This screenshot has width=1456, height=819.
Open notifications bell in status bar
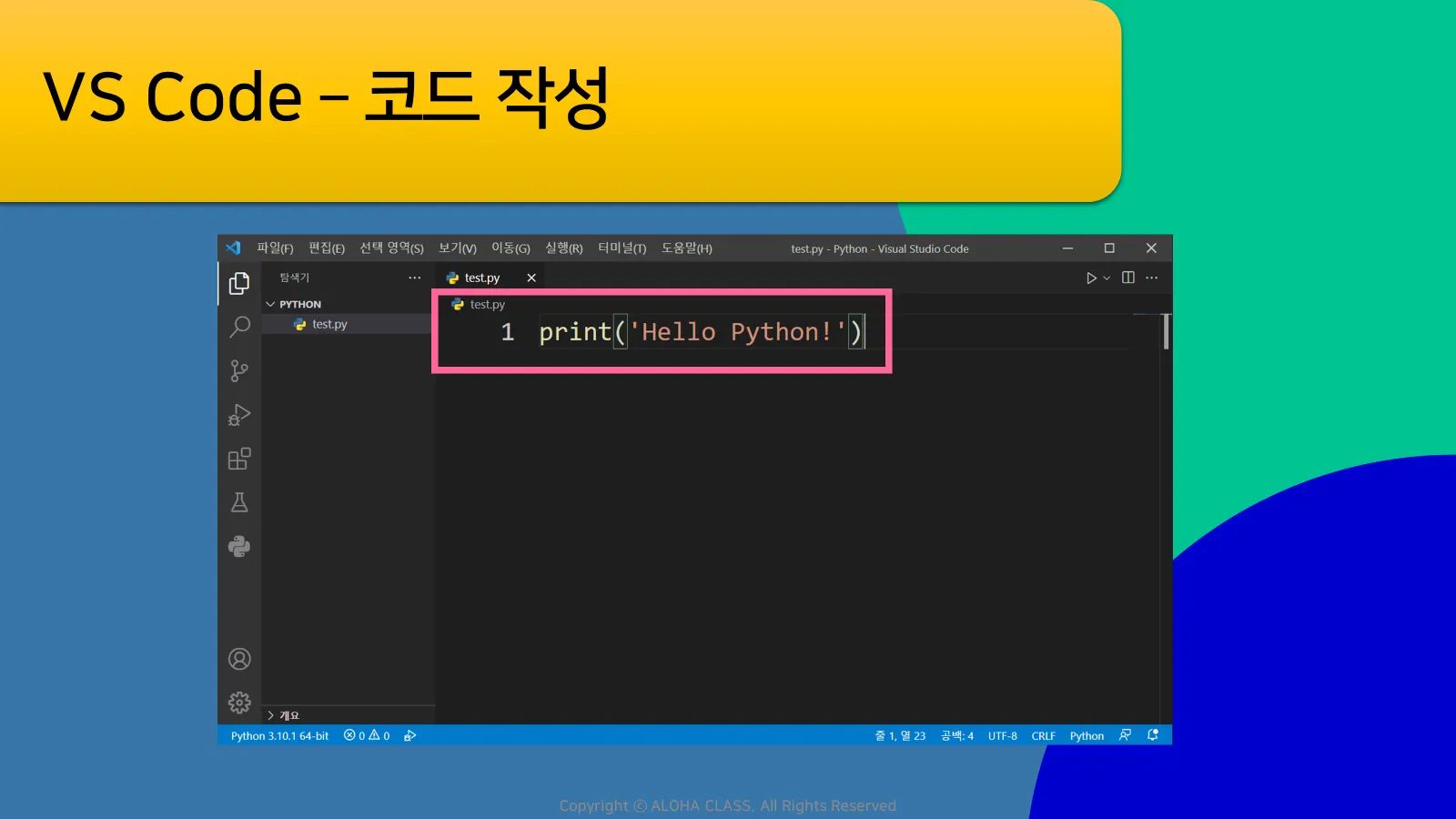[1153, 735]
